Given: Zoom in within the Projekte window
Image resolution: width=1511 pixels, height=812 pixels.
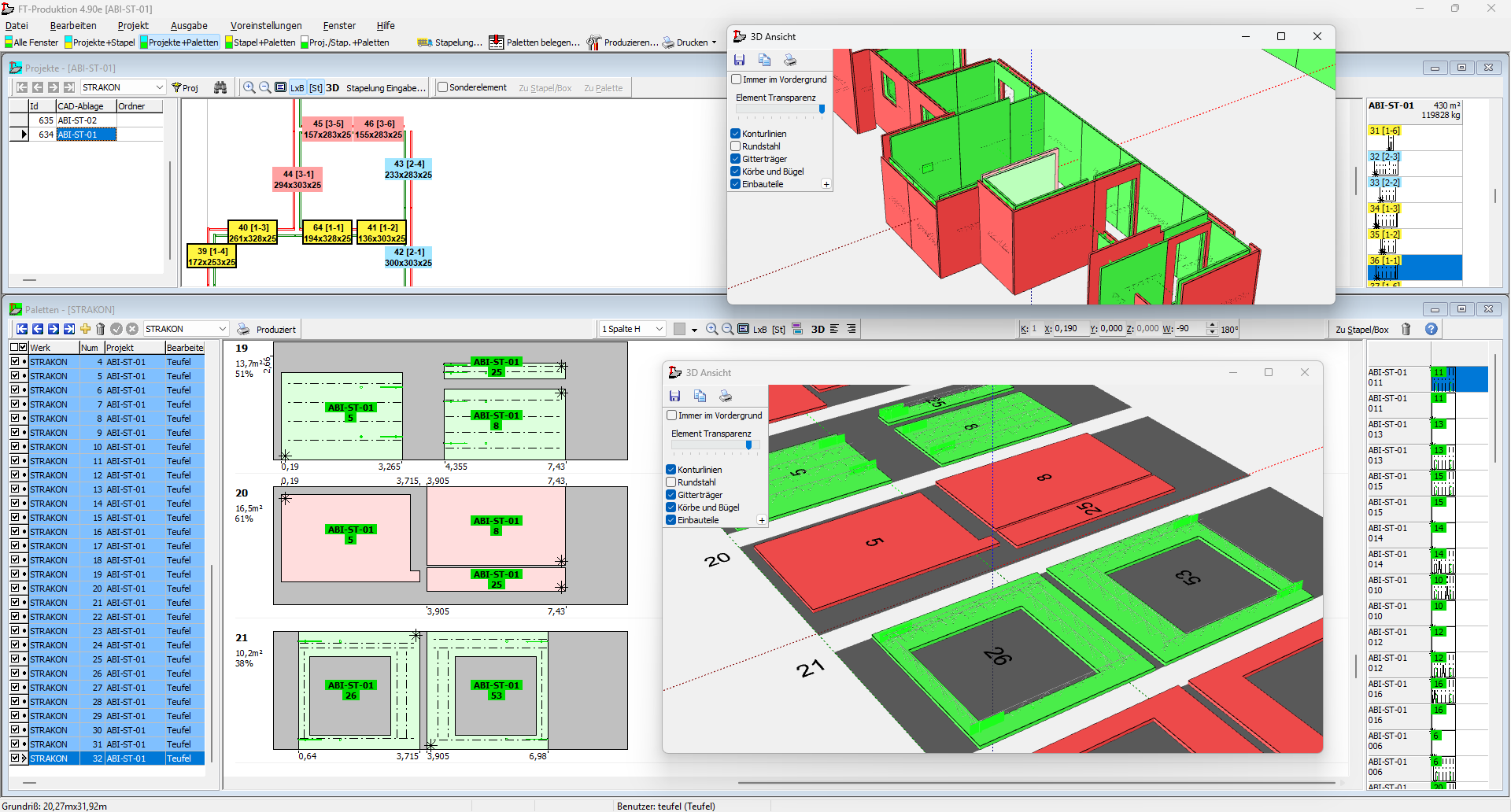Looking at the screenshot, I should pos(249,87).
